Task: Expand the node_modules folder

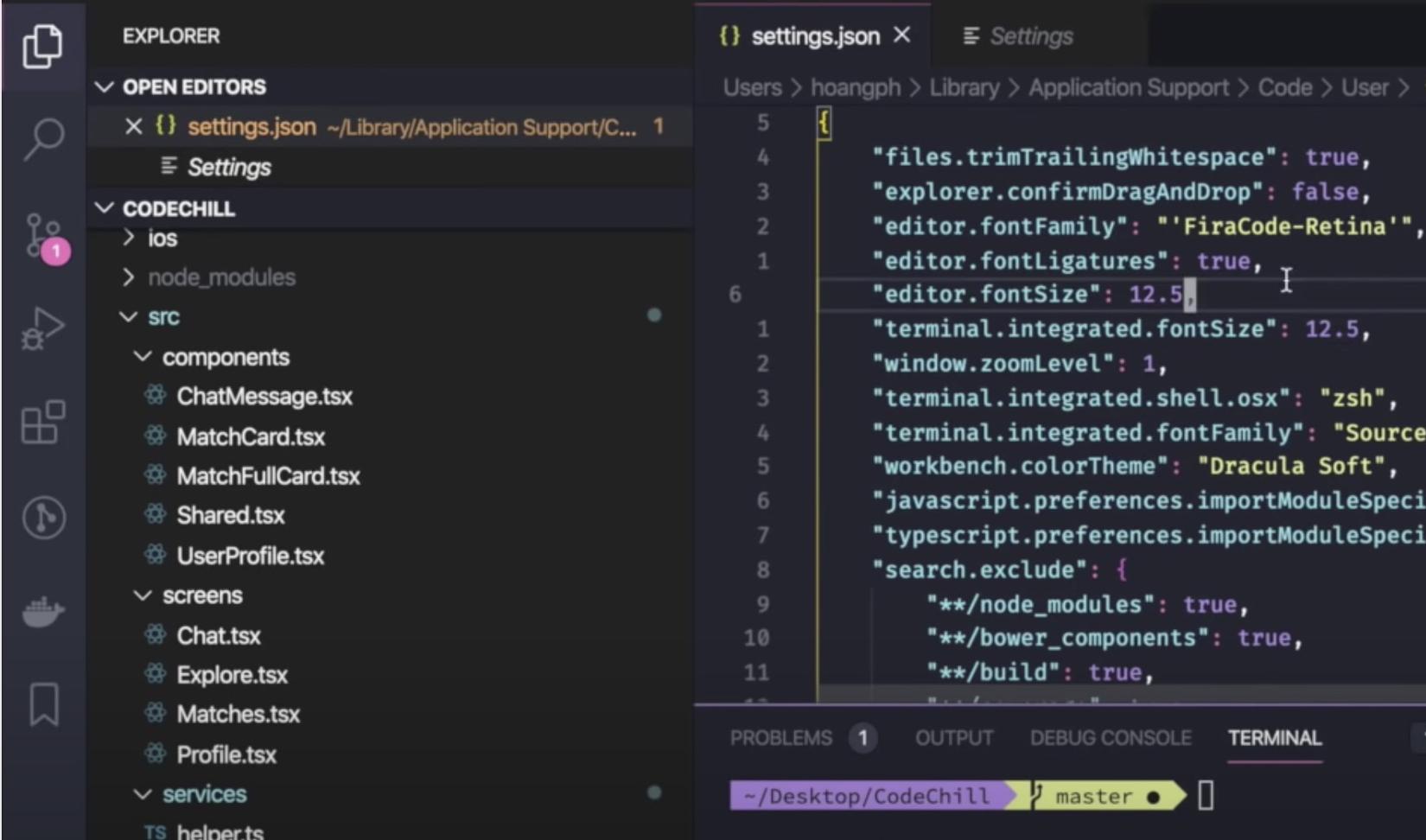Action: click(x=129, y=277)
